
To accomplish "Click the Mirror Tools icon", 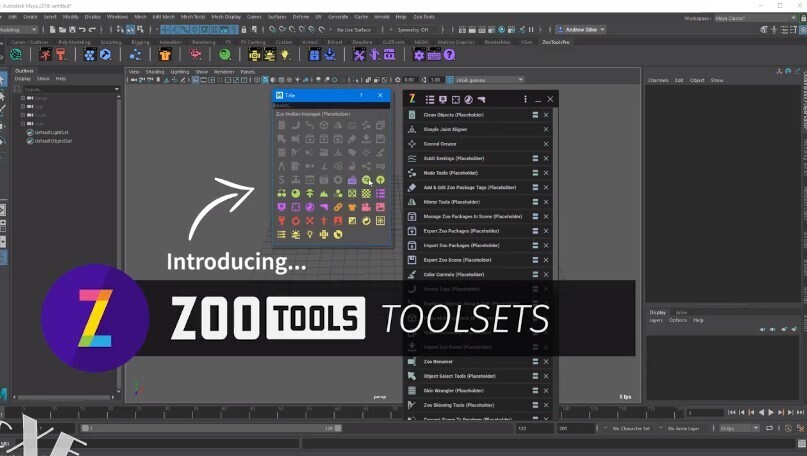I will (x=412, y=202).
